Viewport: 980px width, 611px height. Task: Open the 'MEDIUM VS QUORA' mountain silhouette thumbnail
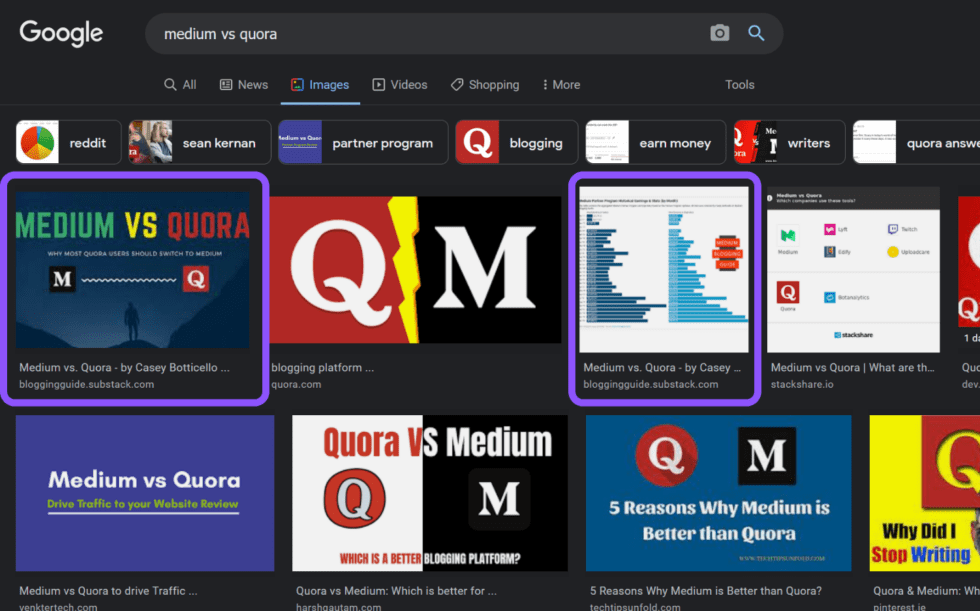coord(132,269)
